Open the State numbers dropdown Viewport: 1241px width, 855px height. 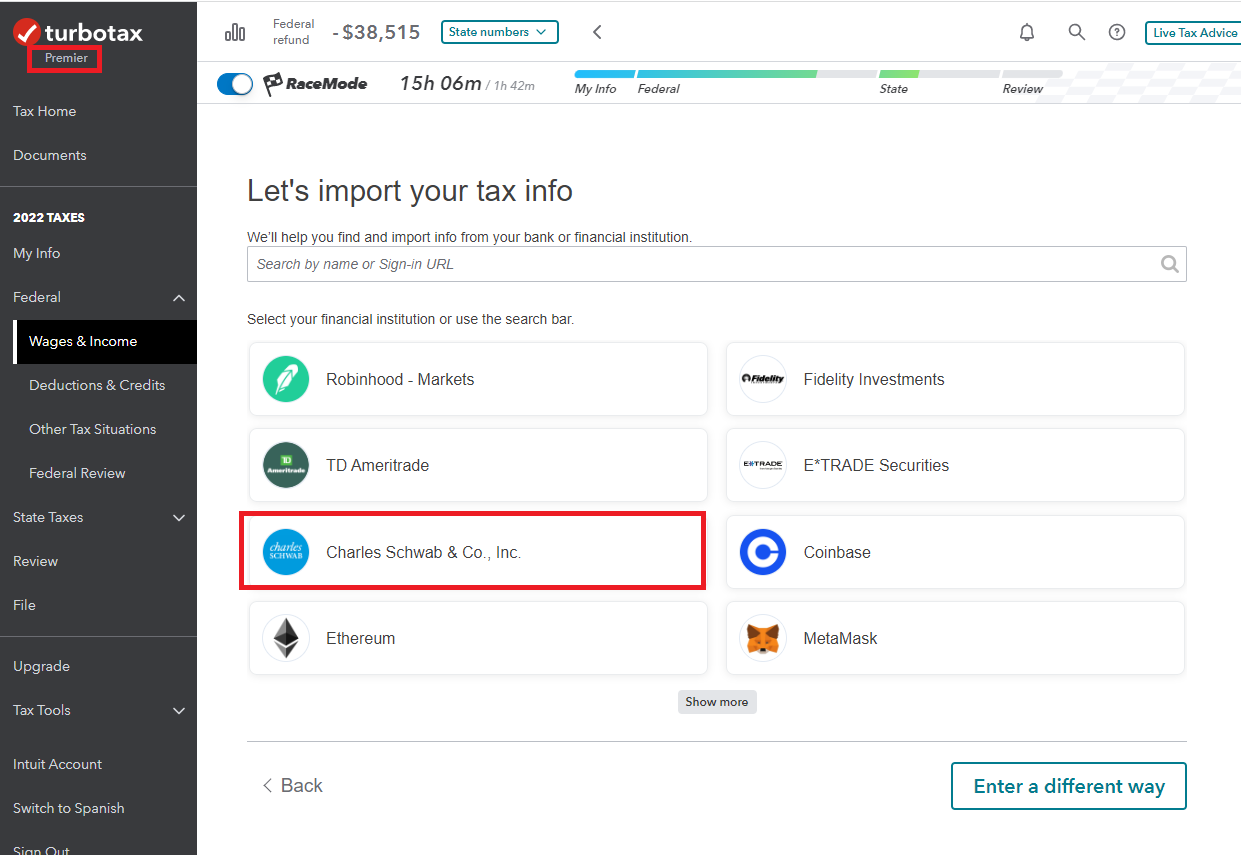point(500,32)
